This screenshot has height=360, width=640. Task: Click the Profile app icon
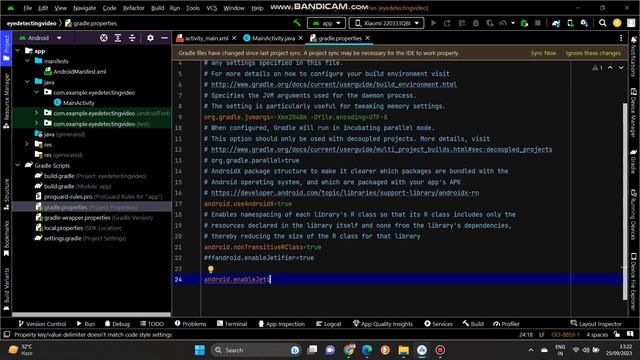pos(503,23)
